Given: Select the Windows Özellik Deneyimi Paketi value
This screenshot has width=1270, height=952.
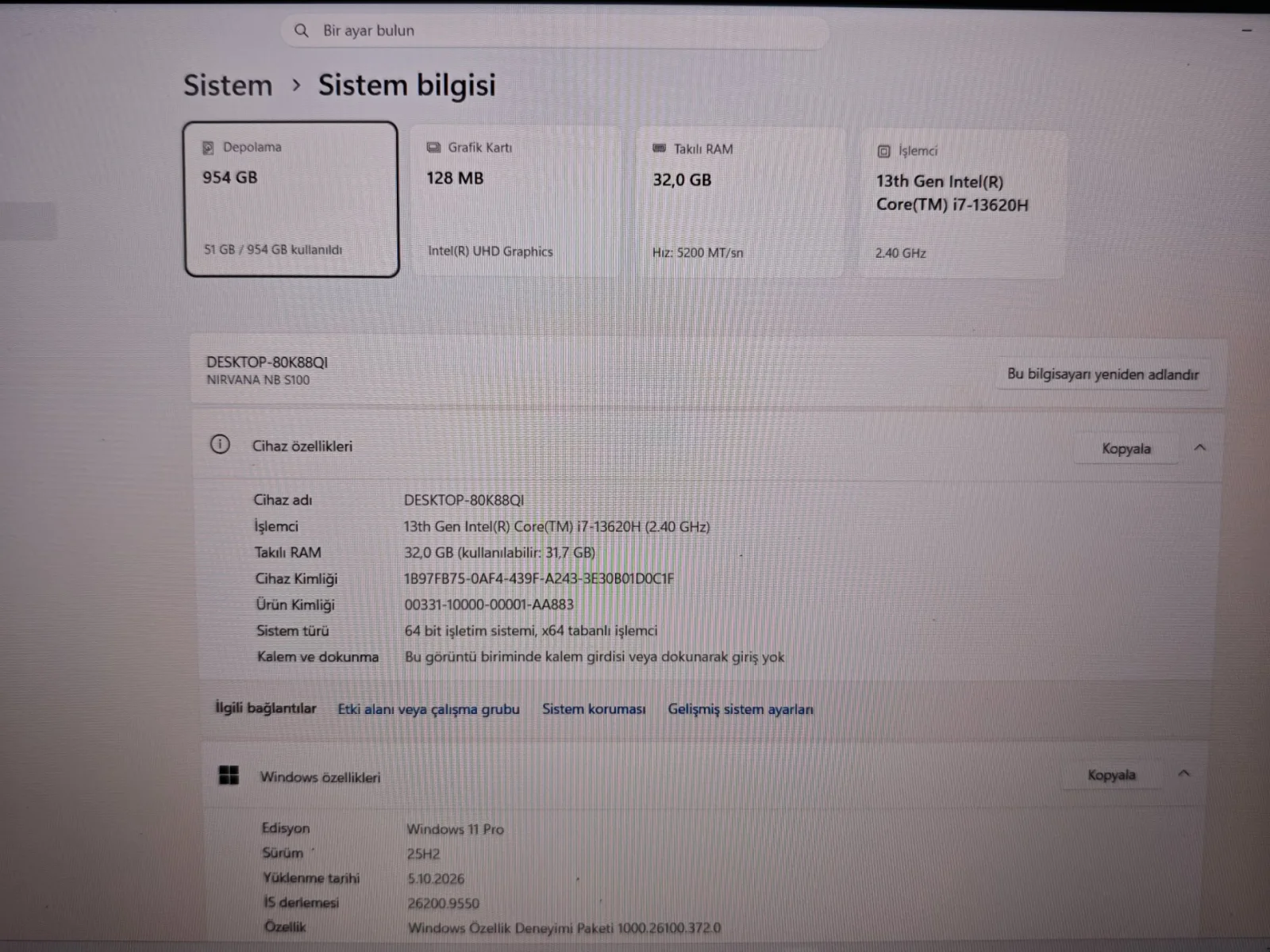Looking at the screenshot, I should pyautogui.click(x=564, y=927).
